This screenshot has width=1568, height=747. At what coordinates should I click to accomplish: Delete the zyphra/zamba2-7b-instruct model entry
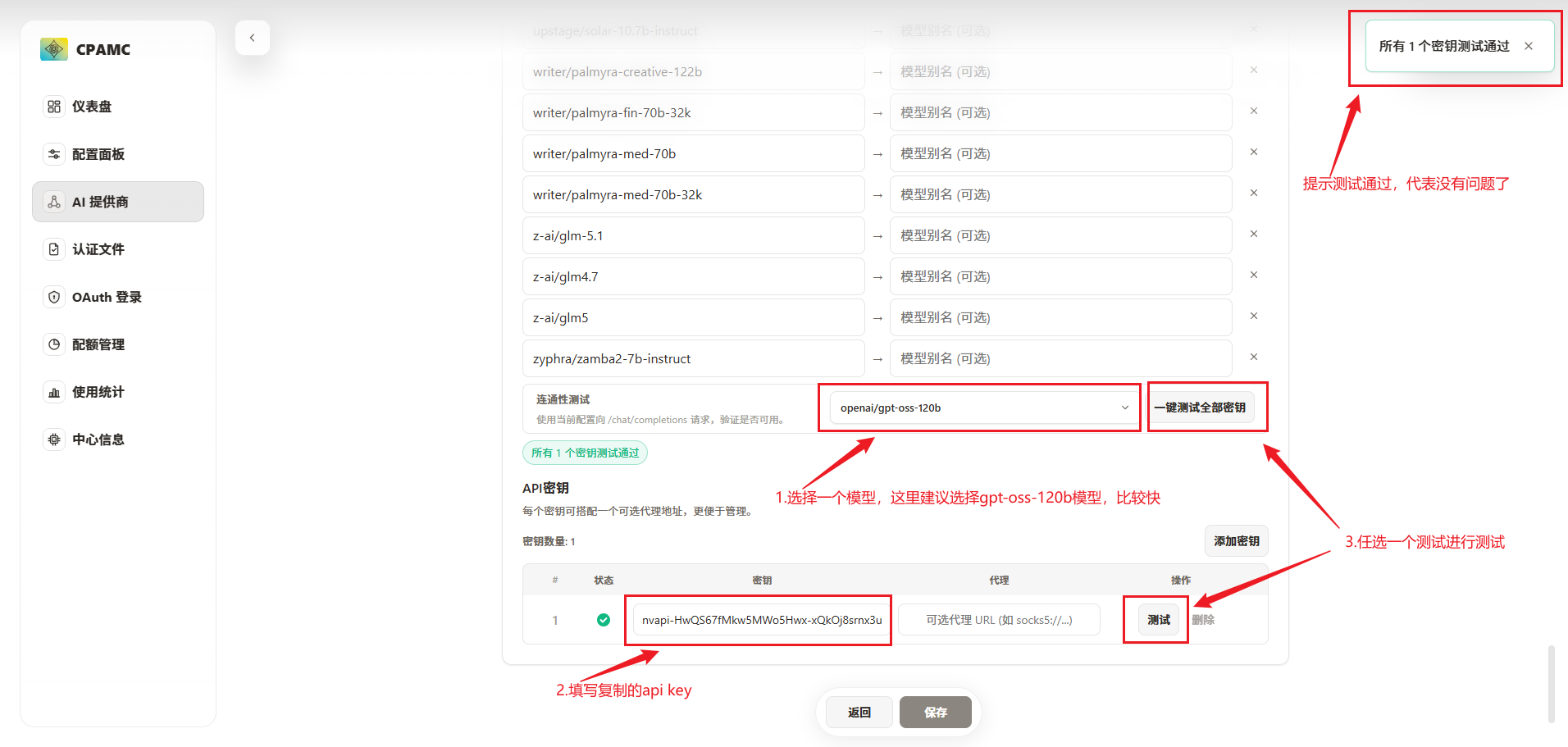pyautogui.click(x=1253, y=358)
